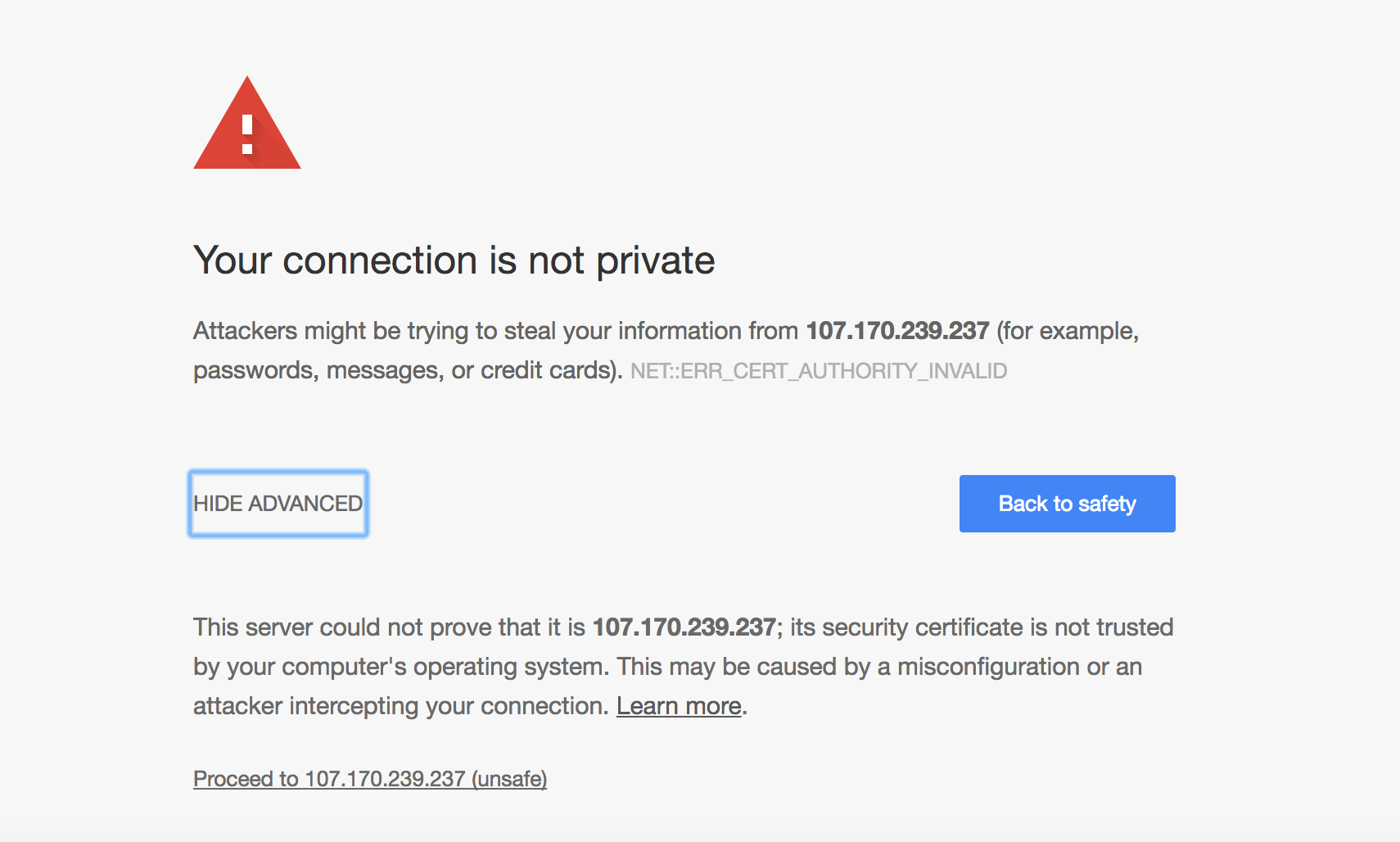Click 'passwords, messages, or credit cards' text
The image size is (1400, 842).
(404, 370)
